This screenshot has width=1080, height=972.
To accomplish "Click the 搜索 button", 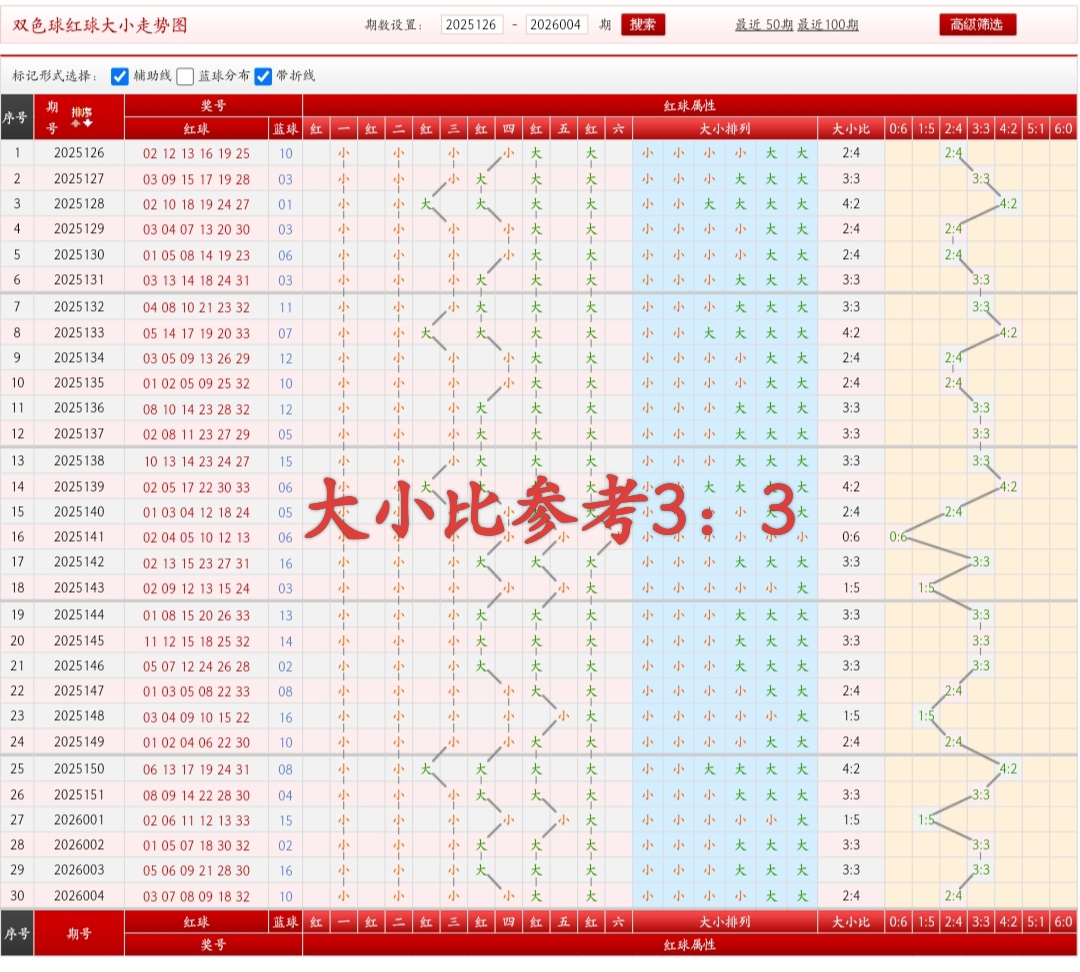I will [x=643, y=25].
